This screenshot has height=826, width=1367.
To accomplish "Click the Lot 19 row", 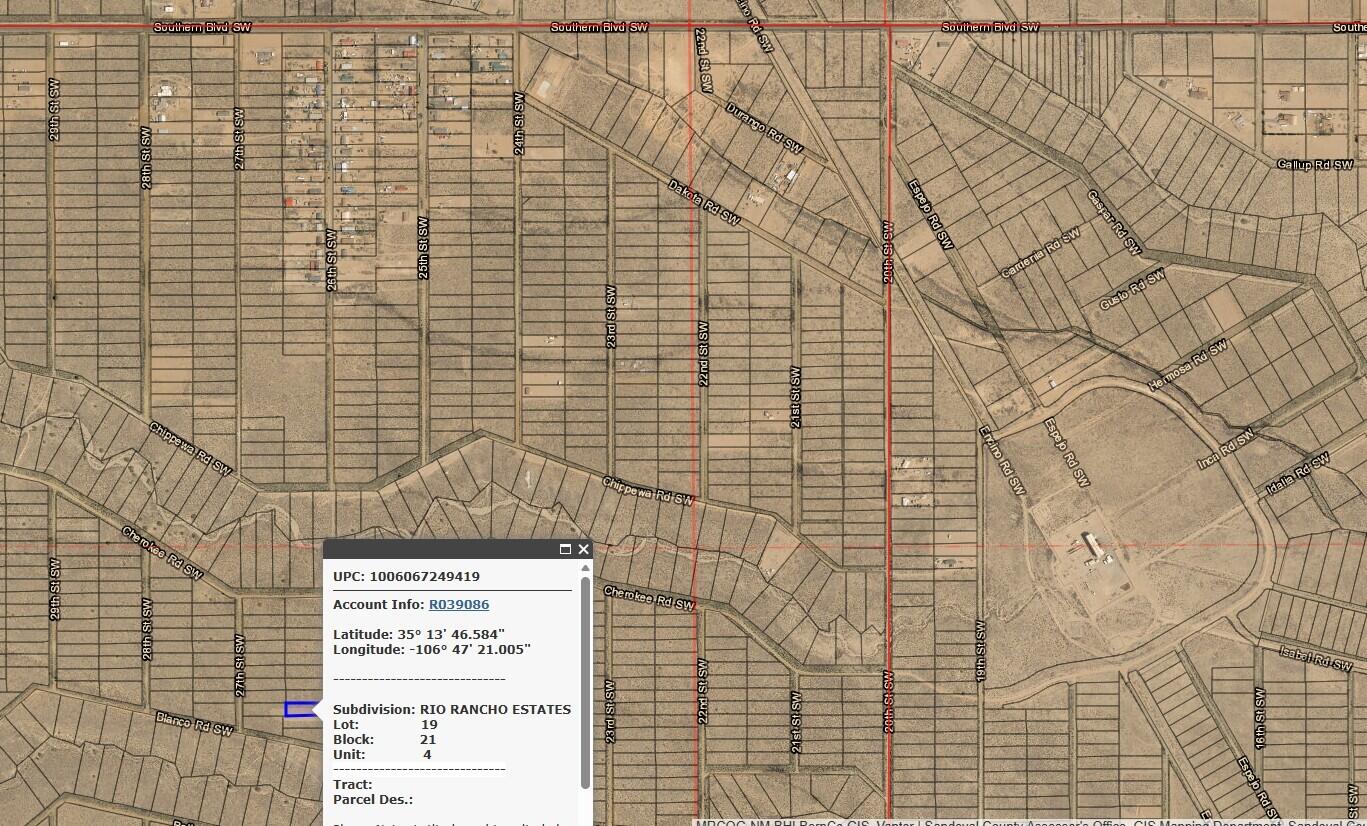I will (385, 724).
